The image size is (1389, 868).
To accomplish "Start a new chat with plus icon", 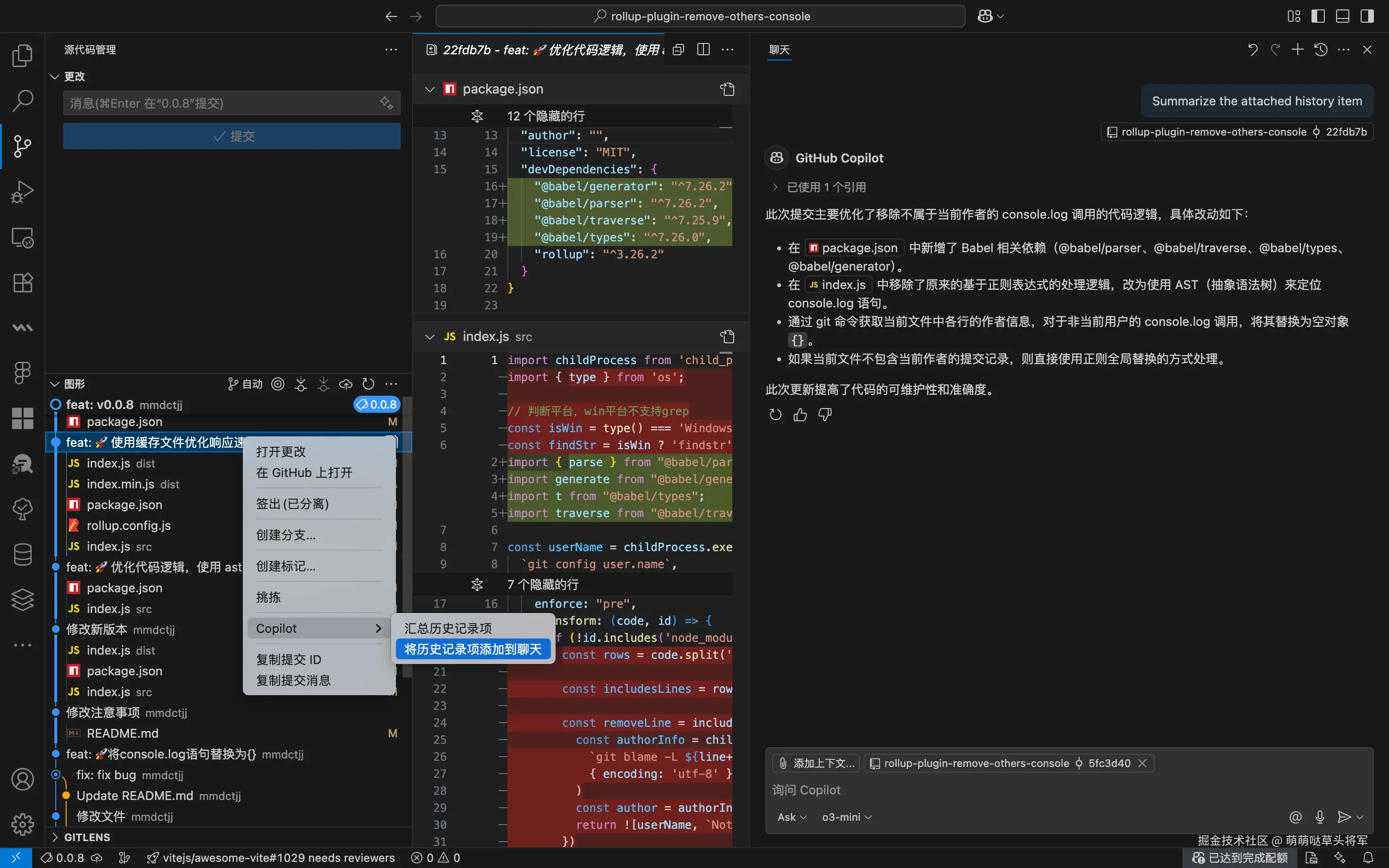I will [1297, 50].
